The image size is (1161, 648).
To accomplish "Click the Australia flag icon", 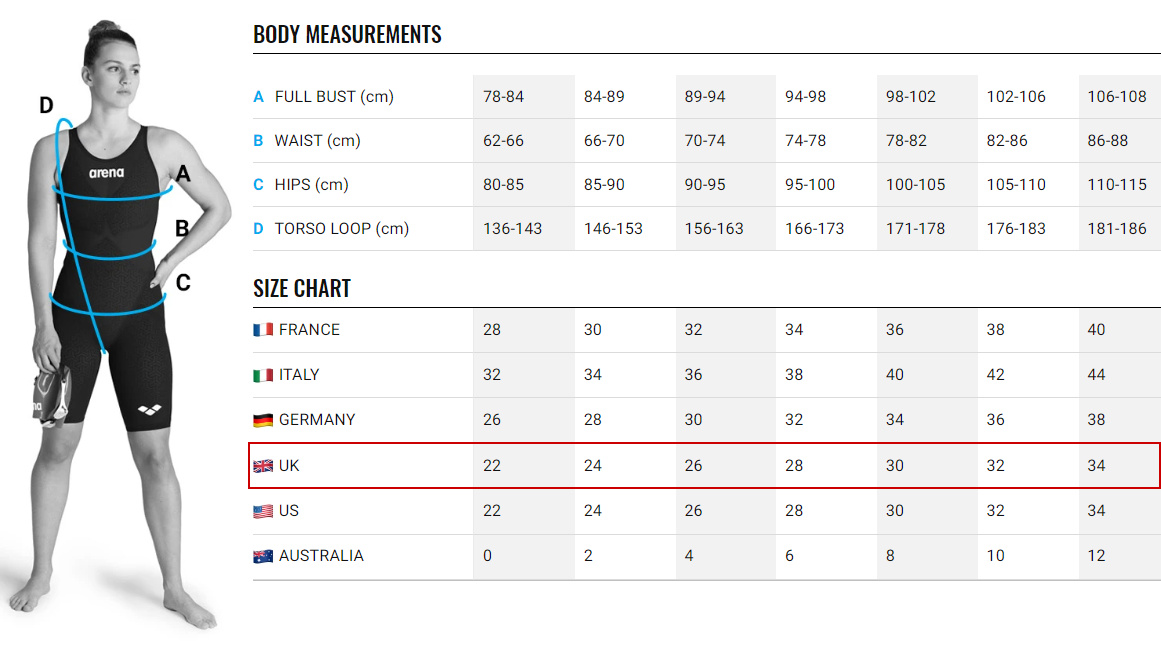I will (263, 556).
